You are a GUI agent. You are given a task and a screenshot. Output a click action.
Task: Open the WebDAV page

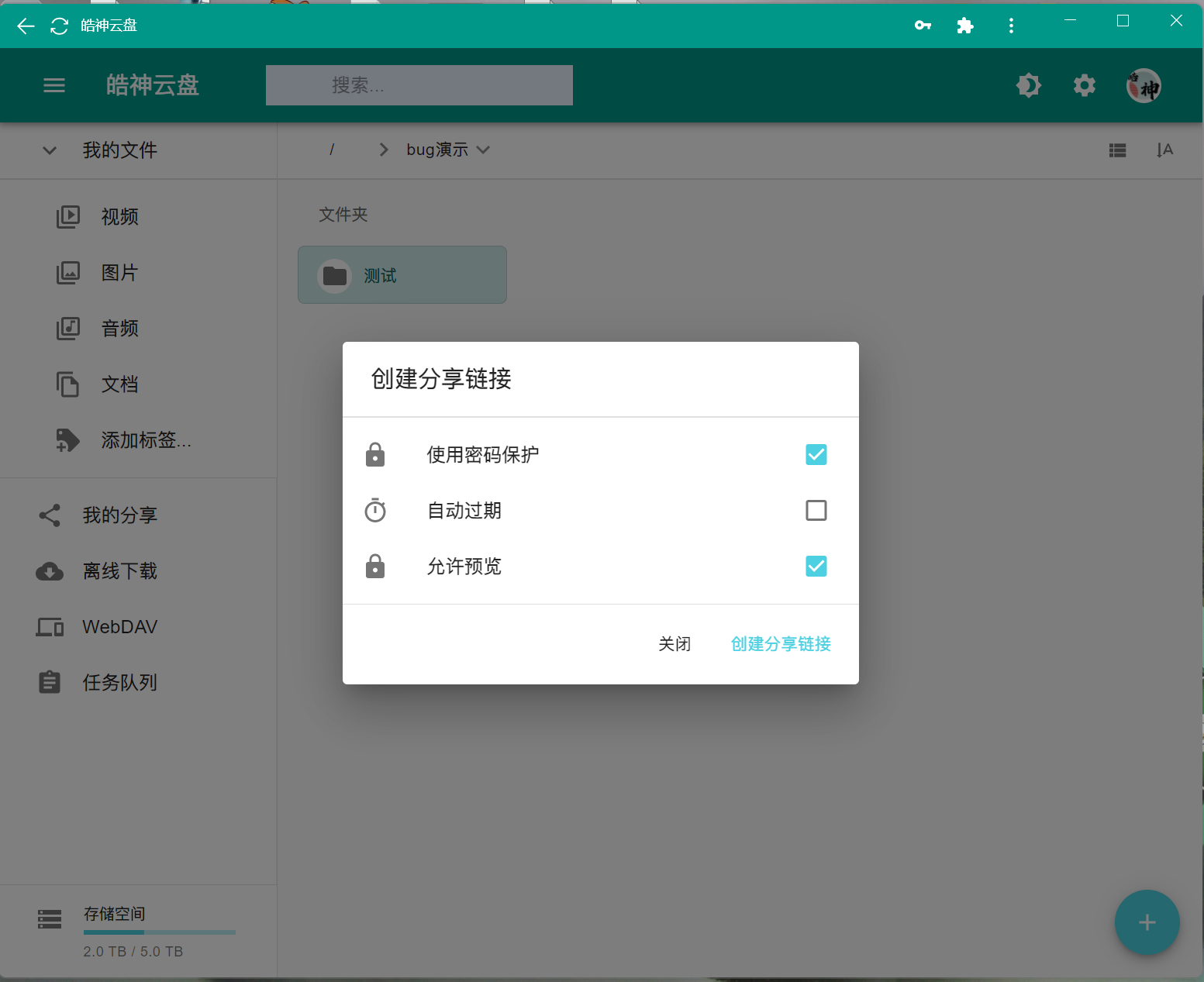click(x=138, y=627)
